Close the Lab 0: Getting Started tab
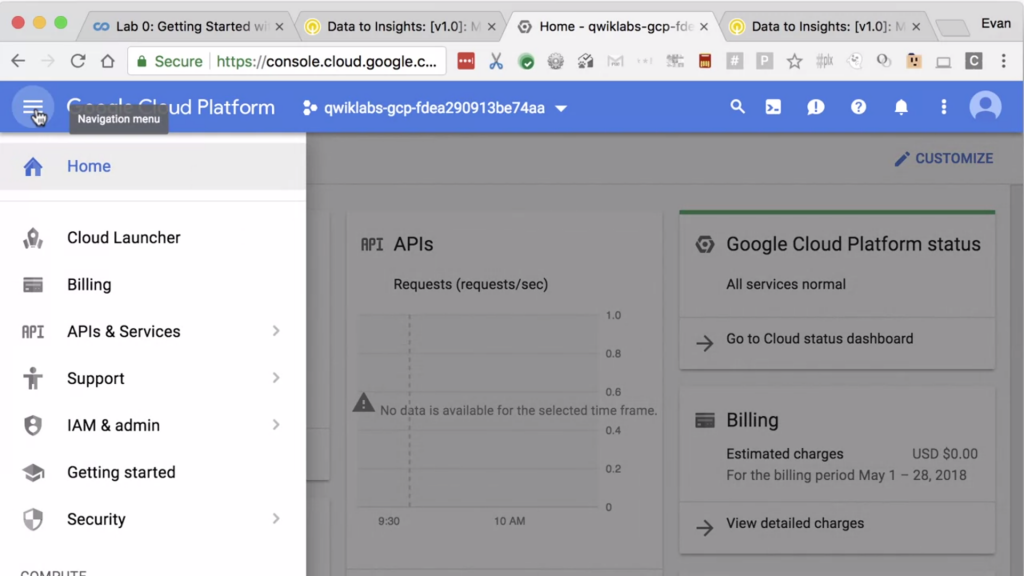 click(280, 27)
